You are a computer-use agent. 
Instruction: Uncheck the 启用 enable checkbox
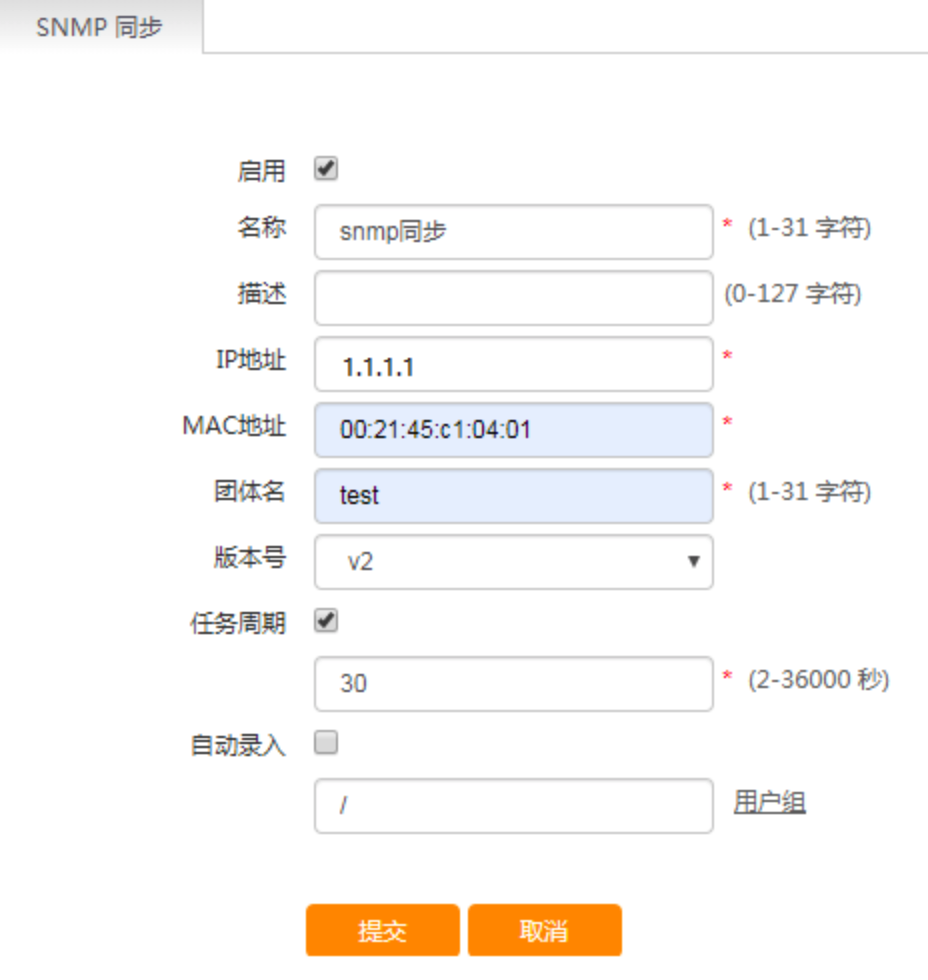point(326,168)
